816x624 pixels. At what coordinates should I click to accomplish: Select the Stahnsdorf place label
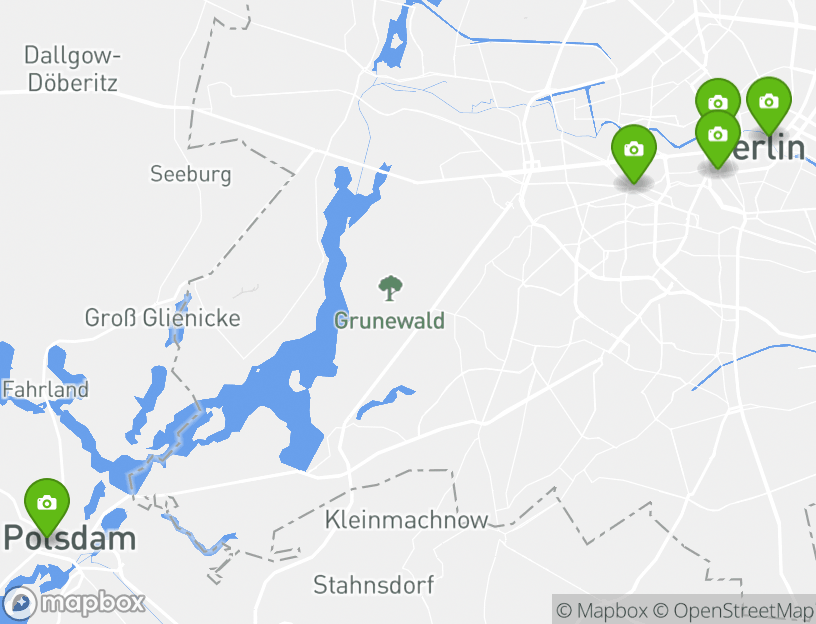click(x=374, y=585)
